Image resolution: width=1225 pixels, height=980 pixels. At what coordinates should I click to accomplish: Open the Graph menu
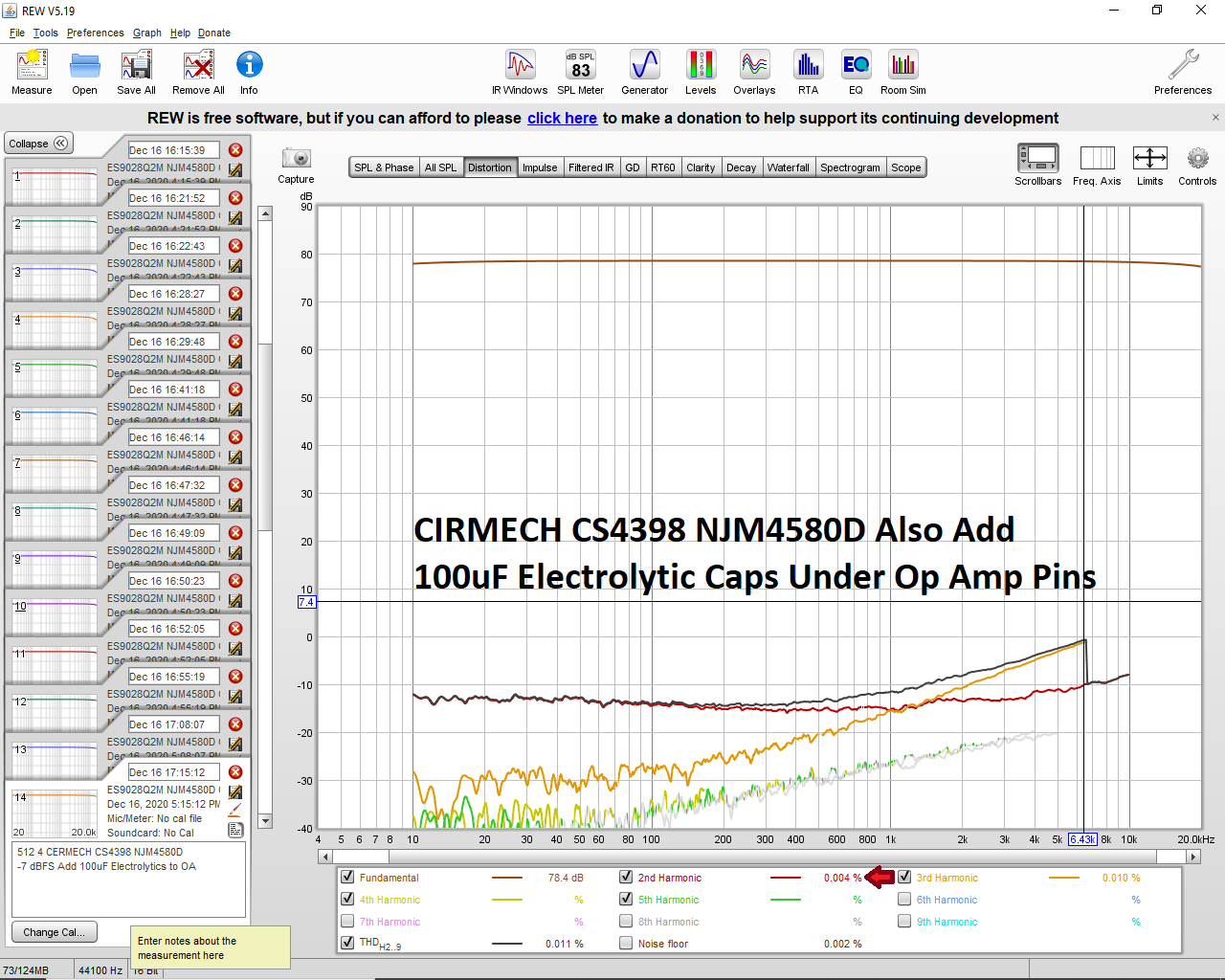pos(147,33)
